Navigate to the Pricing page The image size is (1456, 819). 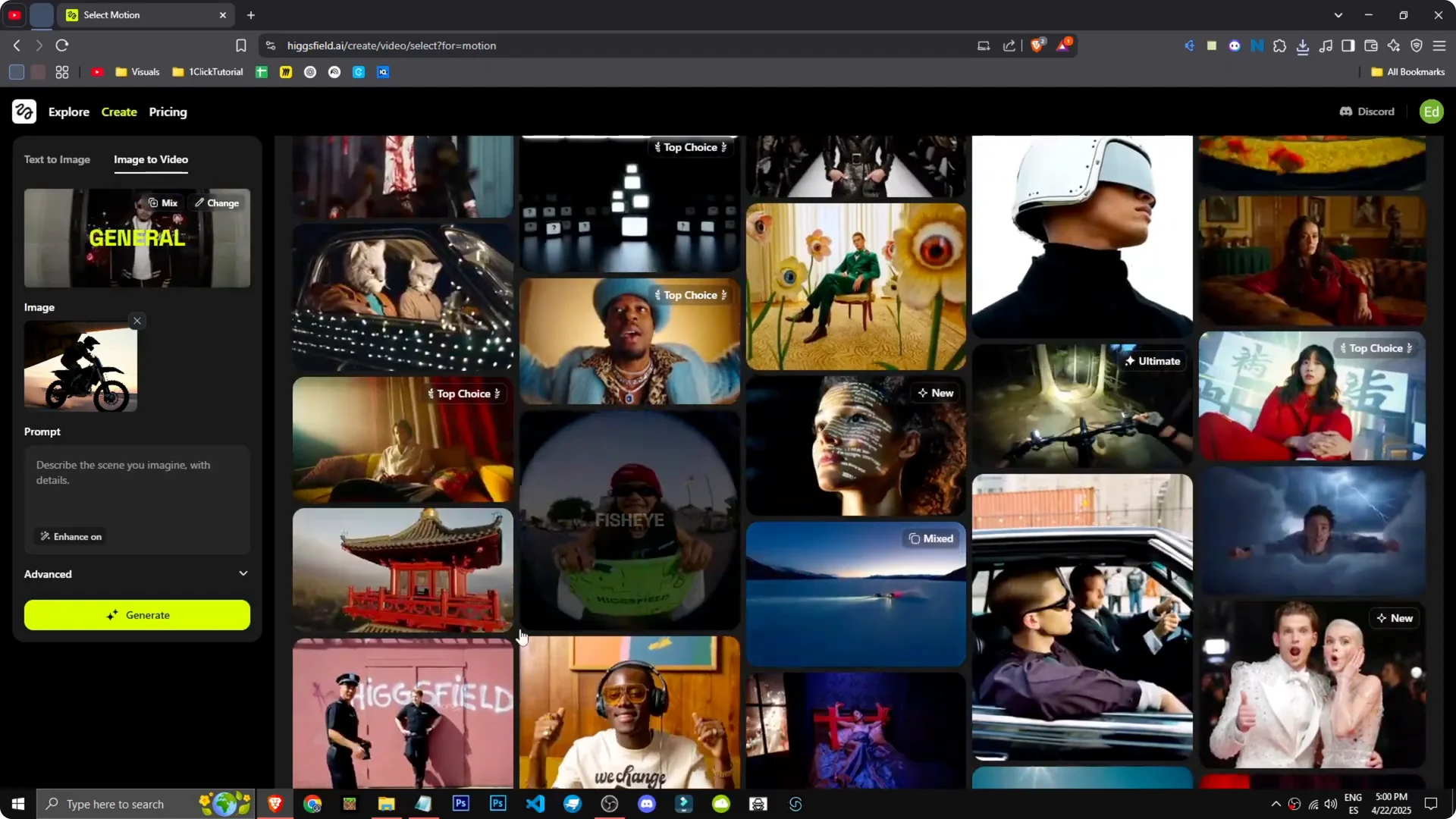coord(168,111)
